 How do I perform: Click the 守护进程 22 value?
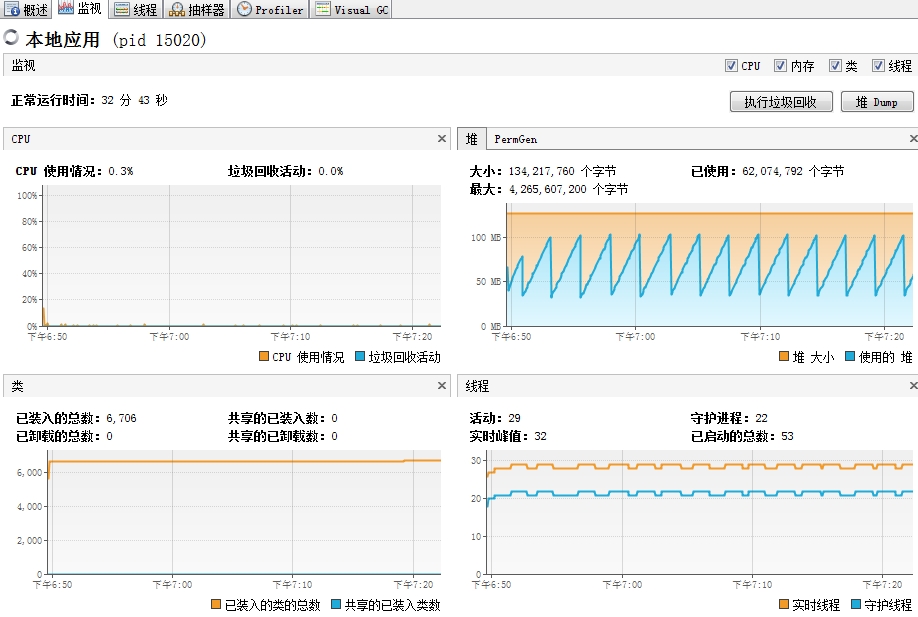[761, 418]
